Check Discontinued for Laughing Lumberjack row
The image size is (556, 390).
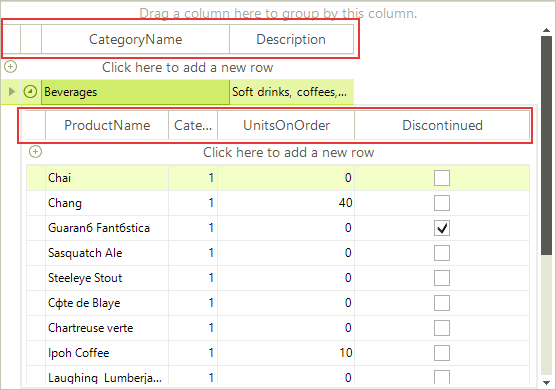442,377
